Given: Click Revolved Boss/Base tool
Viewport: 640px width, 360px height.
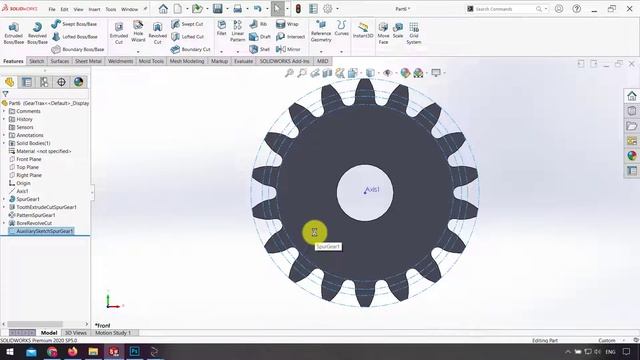Looking at the screenshot, I should click(x=37, y=33).
